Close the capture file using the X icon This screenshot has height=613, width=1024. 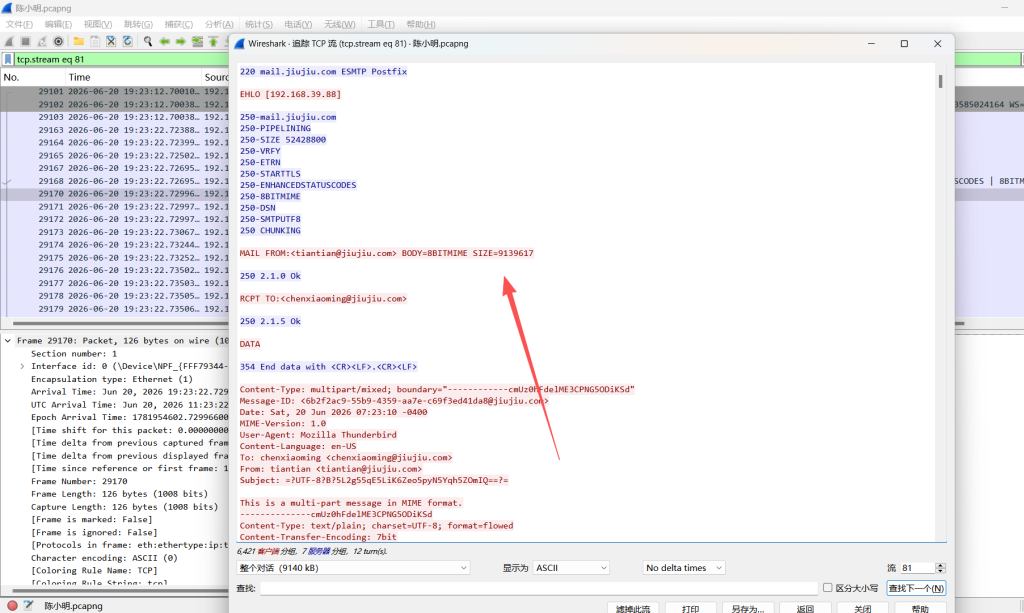(x=111, y=41)
